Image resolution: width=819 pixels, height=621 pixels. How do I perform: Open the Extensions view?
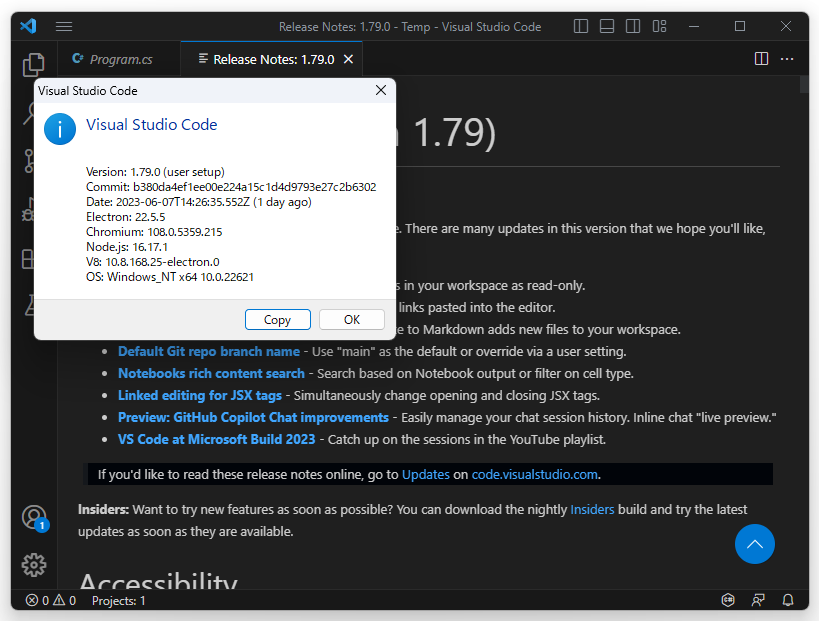(x=34, y=257)
